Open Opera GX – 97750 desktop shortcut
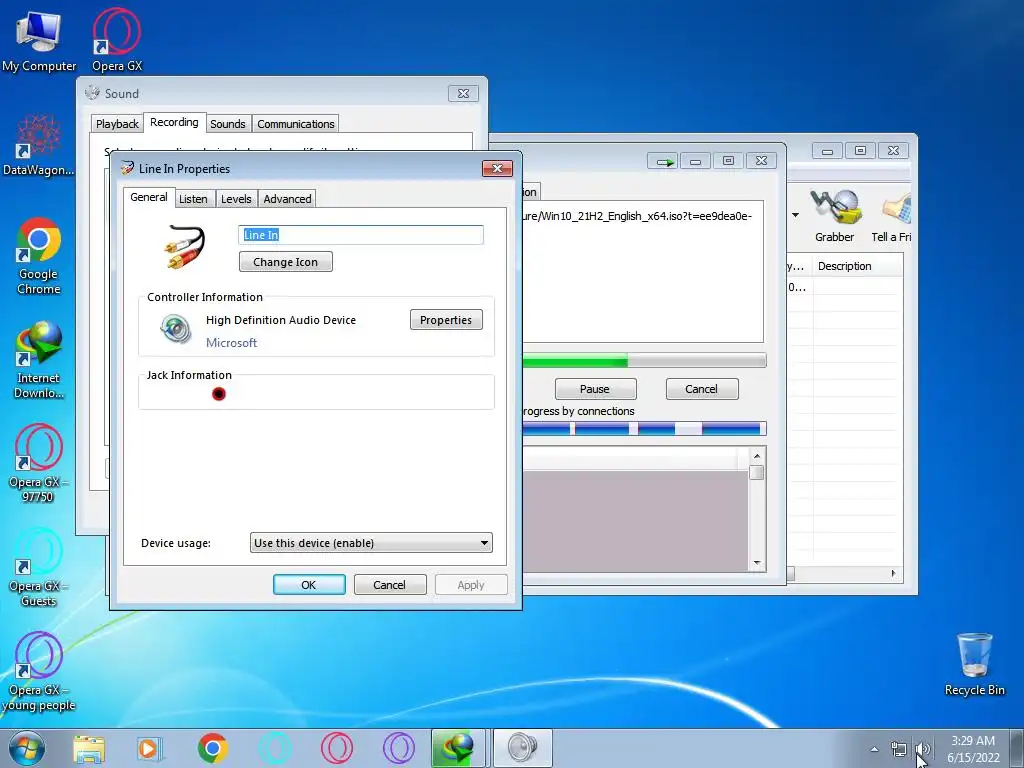Screen dimensions: 1024x768 (x=38, y=463)
